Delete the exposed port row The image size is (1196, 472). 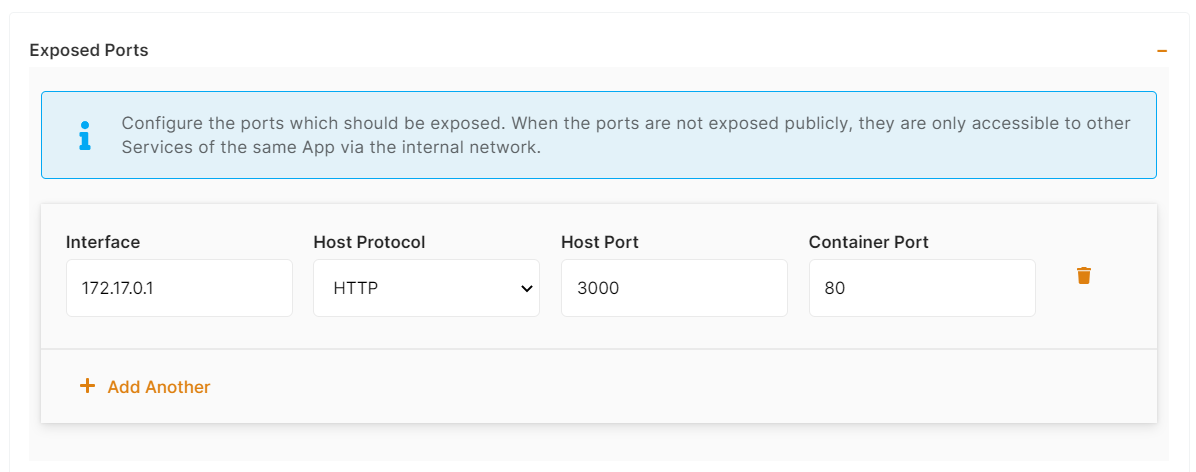coord(1083,275)
